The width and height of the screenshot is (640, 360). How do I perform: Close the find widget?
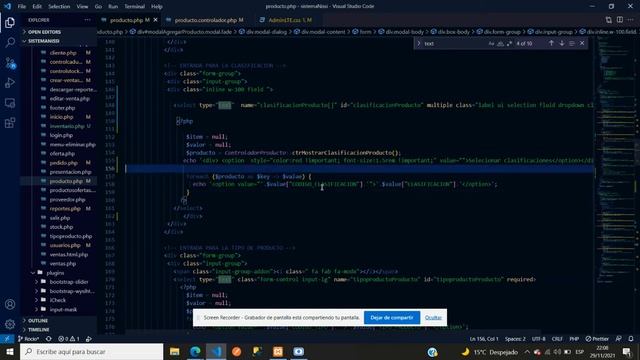coord(582,43)
